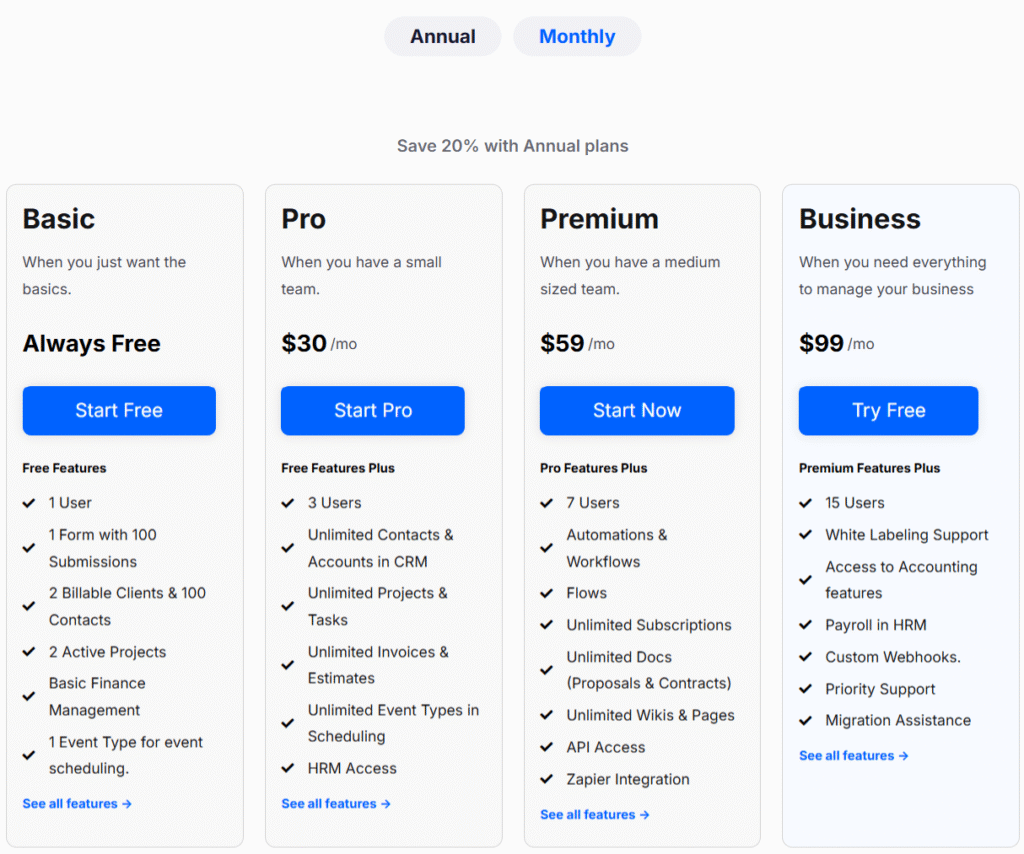
Task: Click checkmark beside Payroll in HRM
Action: (x=806, y=625)
